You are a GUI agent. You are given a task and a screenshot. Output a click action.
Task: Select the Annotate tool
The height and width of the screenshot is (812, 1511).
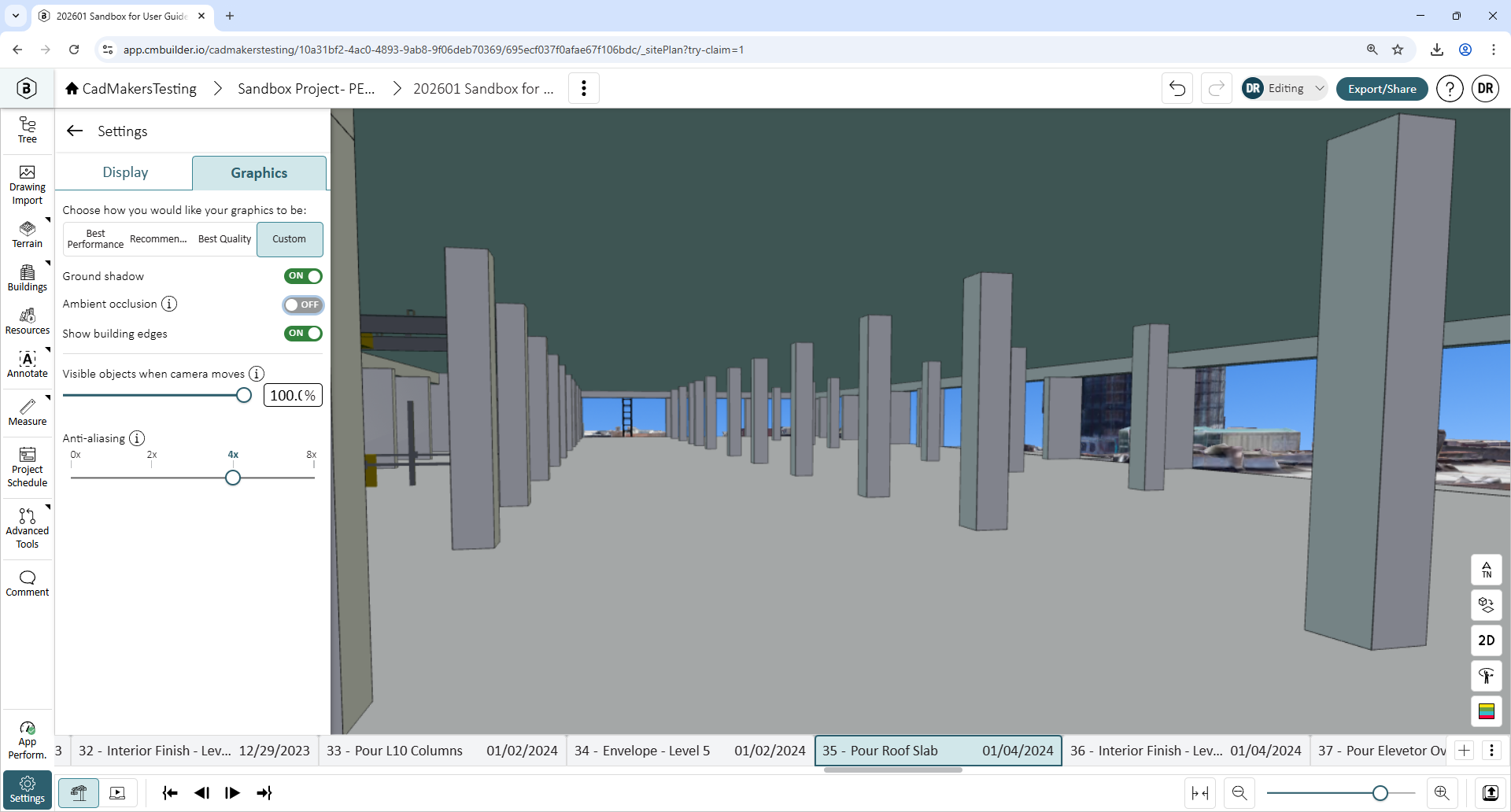coord(28,364)
